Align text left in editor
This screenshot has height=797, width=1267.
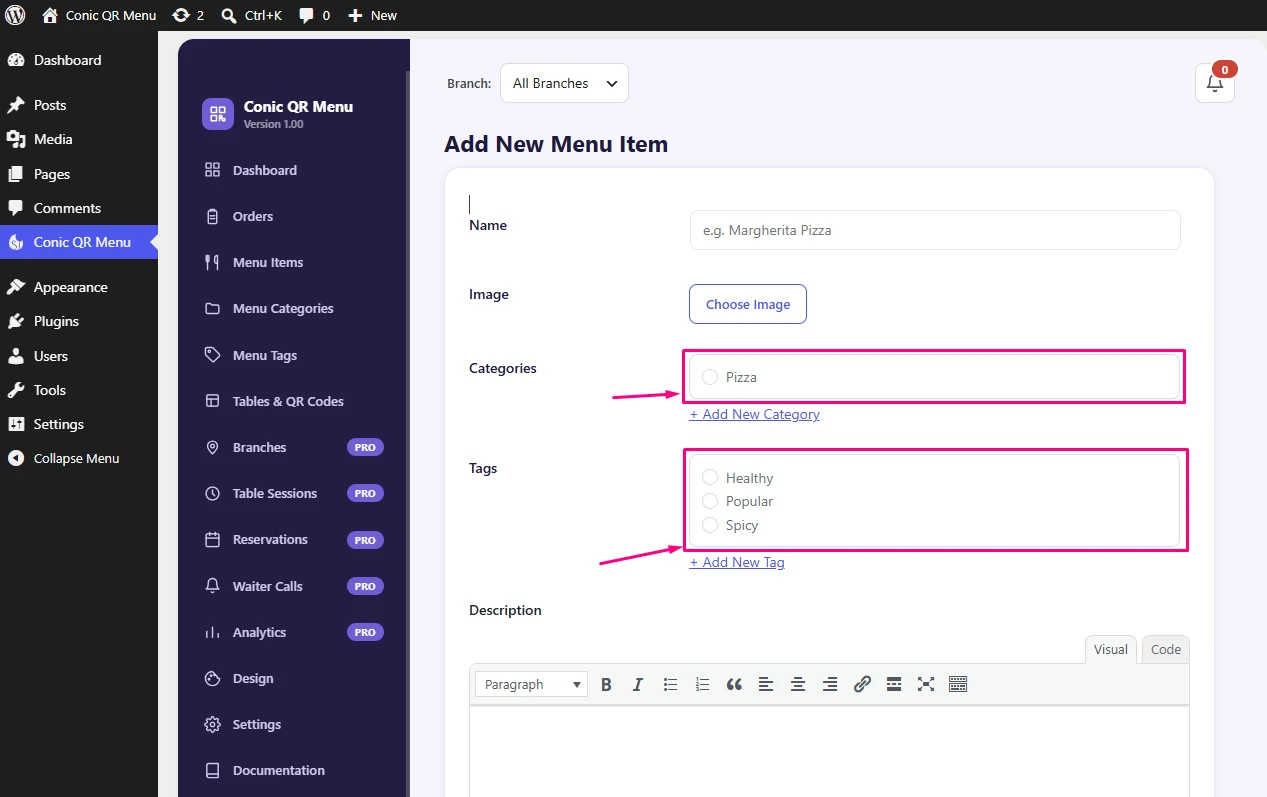pyautogui.click(x=766, y=684)
